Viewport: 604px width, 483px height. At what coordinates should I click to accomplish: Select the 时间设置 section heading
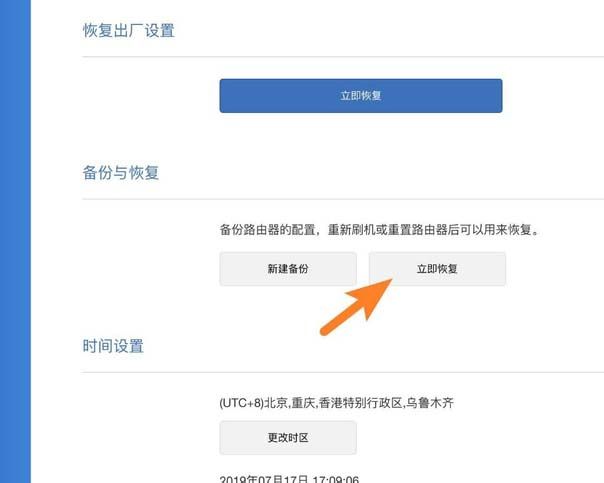(113, 346)
